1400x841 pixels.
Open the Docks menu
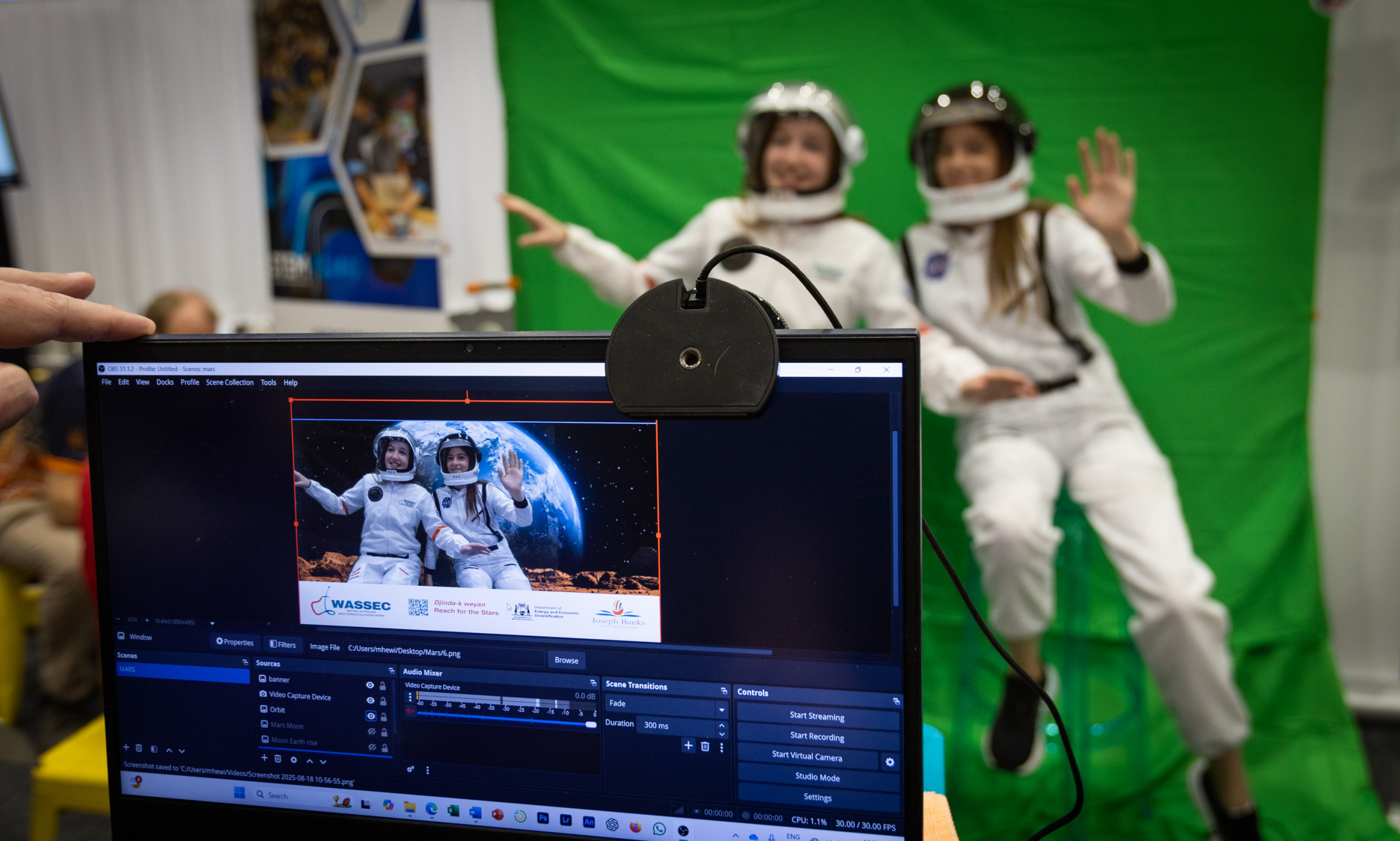pyautogui.click(x=165, y=382)
